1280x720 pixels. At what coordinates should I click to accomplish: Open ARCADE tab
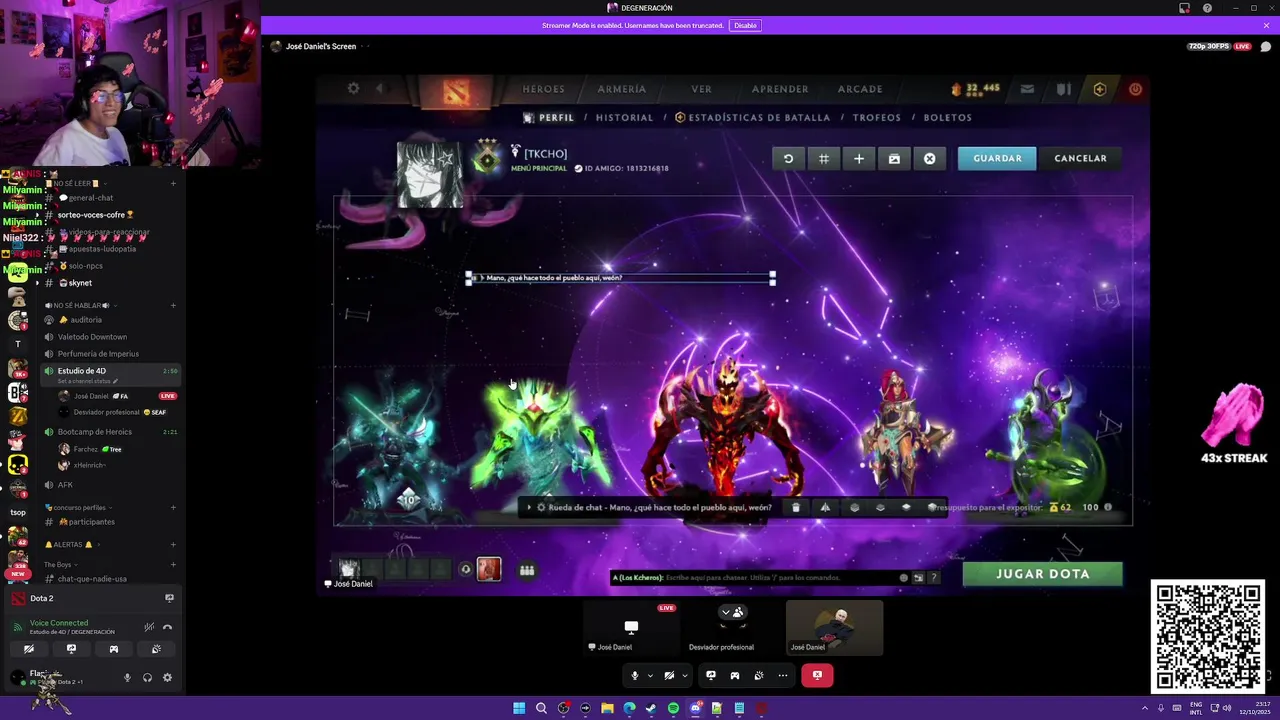860,89
